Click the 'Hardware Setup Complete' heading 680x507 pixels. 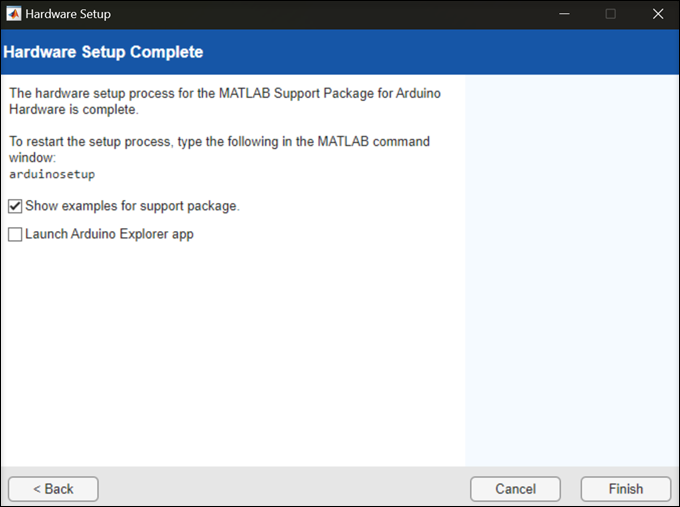[x=104, y=52]
